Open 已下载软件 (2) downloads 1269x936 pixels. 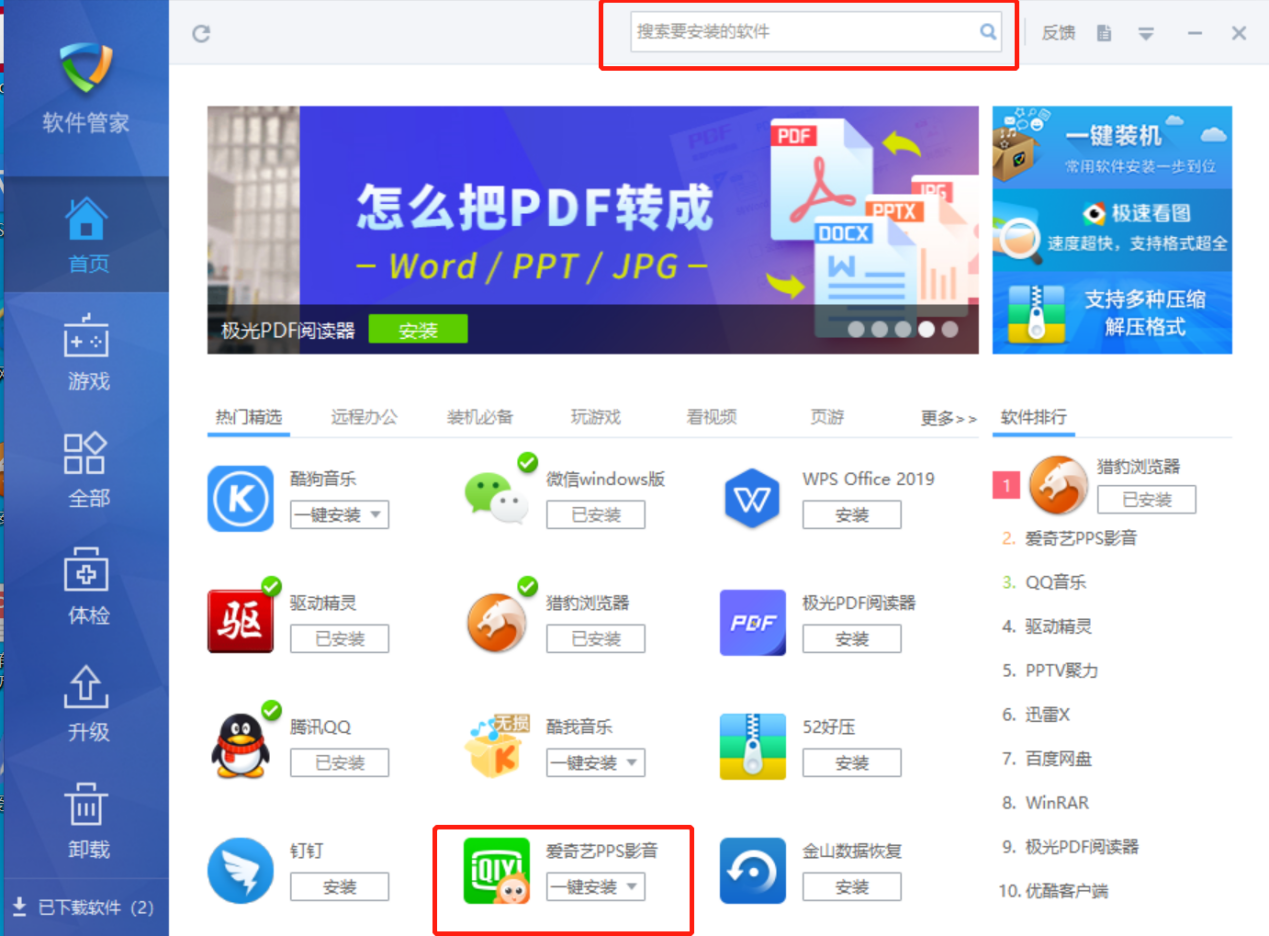click(84, 908)
